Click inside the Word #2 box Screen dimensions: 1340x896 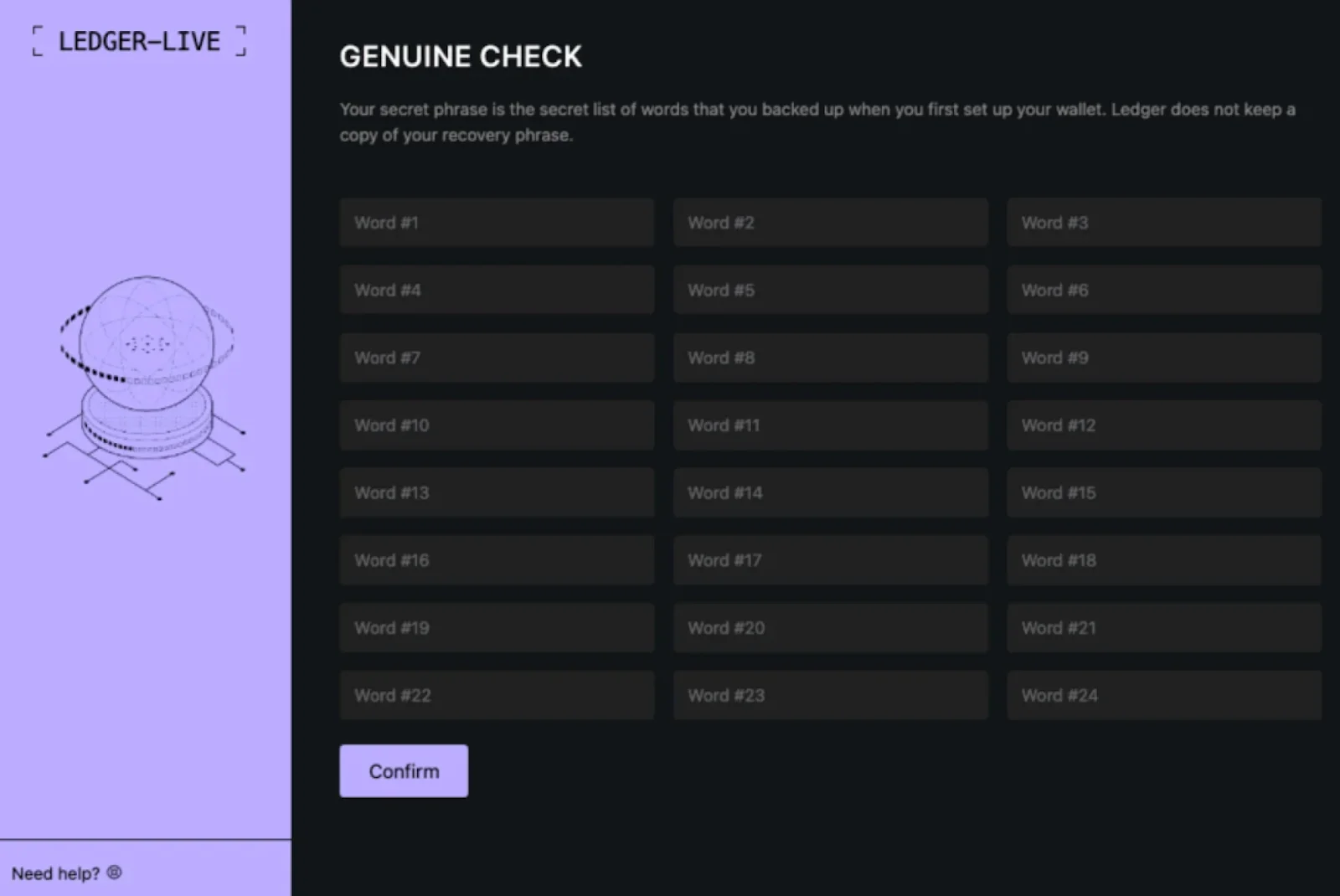tap(830, 223)
